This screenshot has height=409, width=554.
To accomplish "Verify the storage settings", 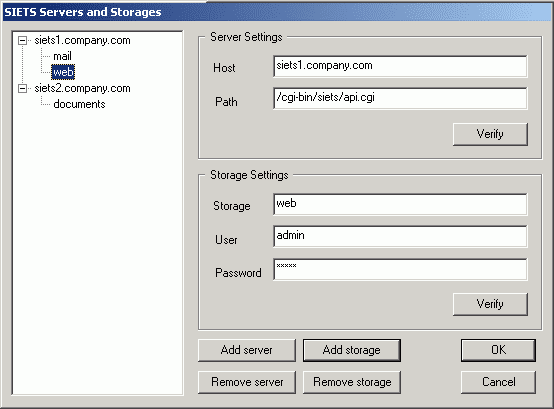I will click(x=490, y=304).
